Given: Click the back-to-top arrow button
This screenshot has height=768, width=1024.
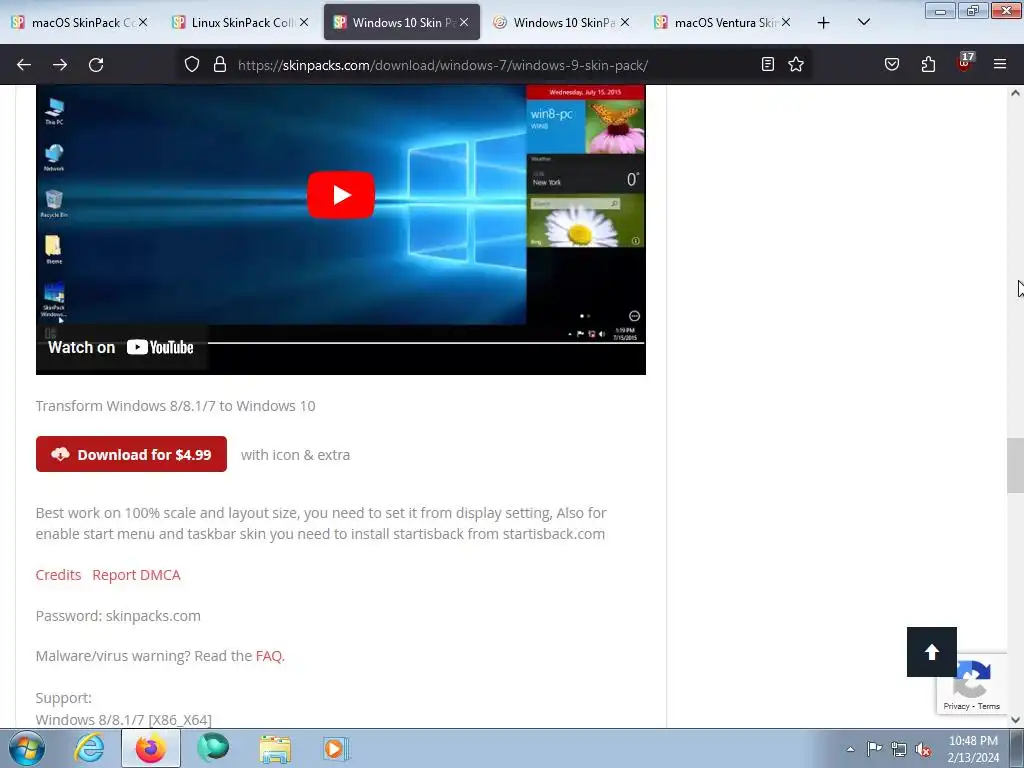Looking at the screenshot, I should [932, 652].
